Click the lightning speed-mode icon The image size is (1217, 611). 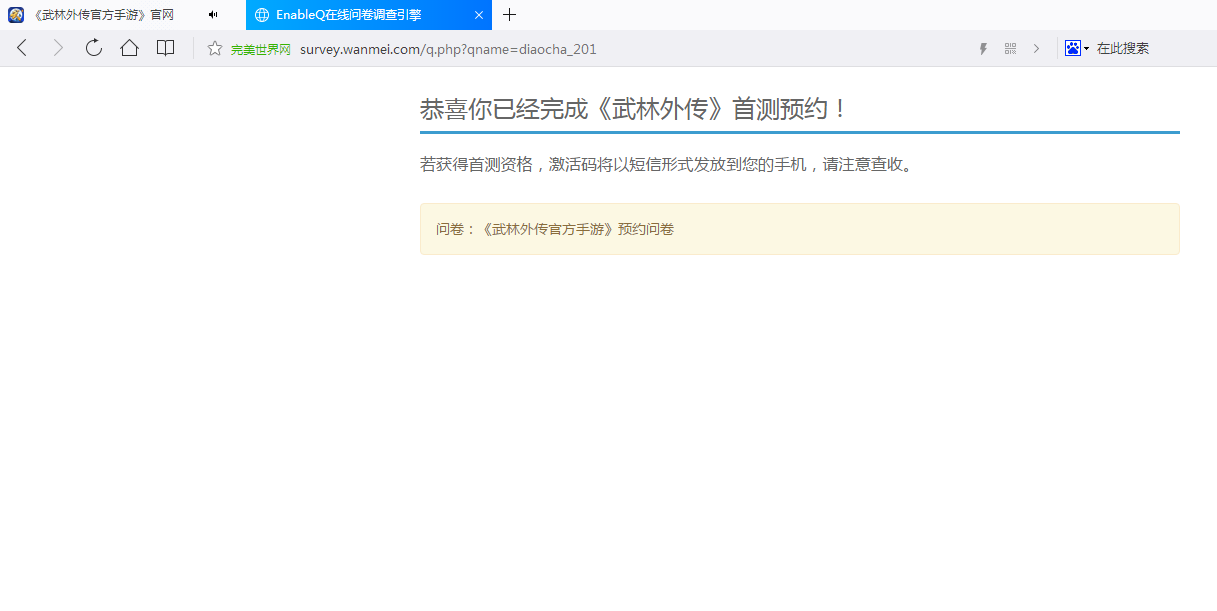(983, 49)
